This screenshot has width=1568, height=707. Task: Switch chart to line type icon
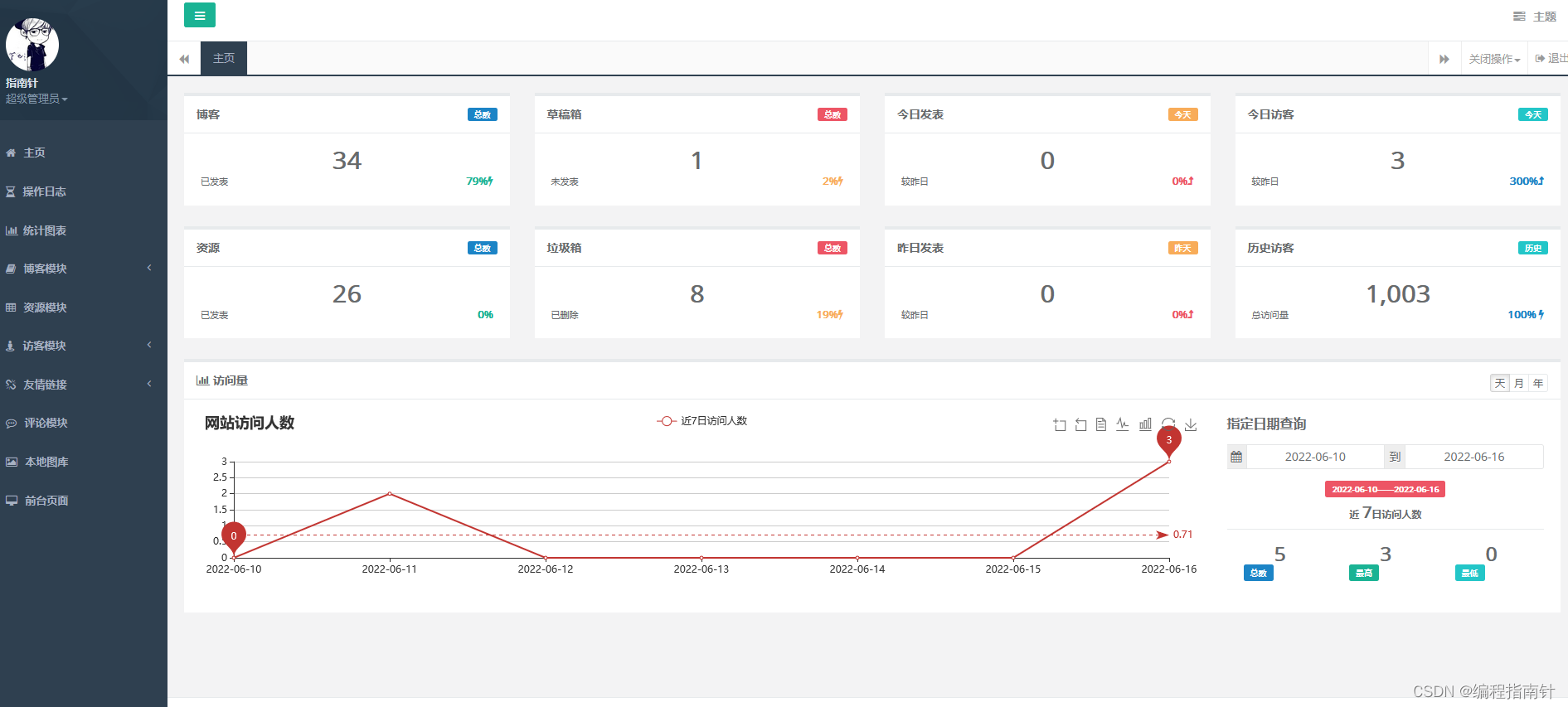(1123, 424)
